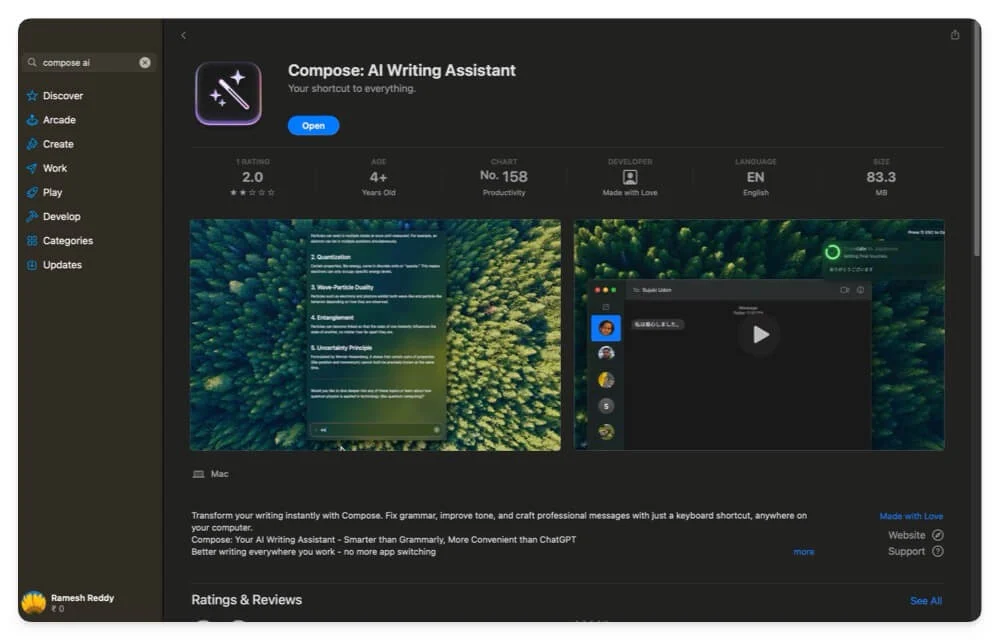
Task: Click the 83.3 MB size value
Action: (881, 177)
